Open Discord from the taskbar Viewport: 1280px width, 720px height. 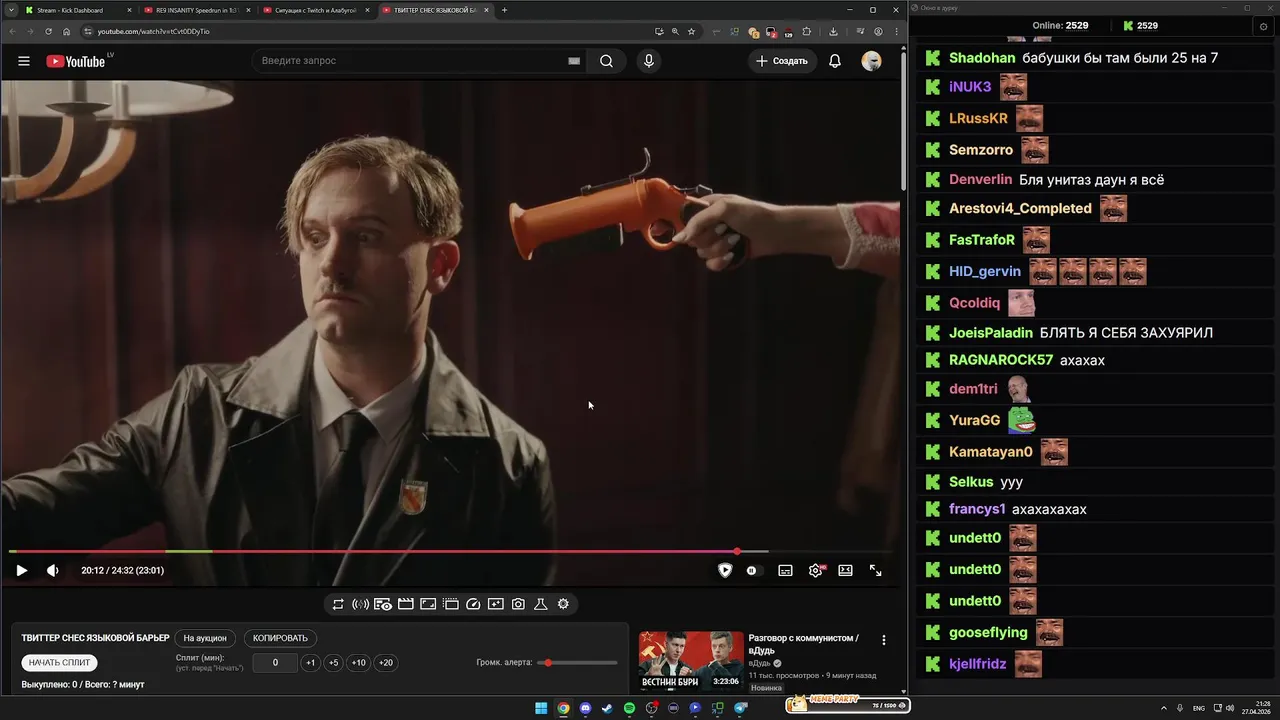click(585, 708)
